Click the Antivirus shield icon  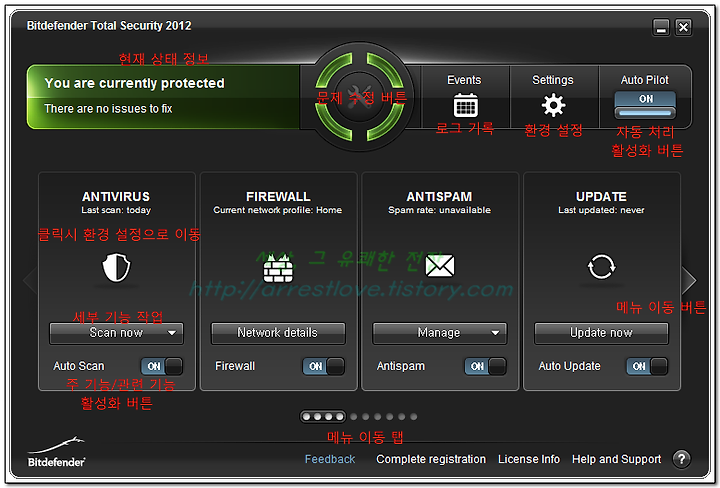(x=116, y=267)
